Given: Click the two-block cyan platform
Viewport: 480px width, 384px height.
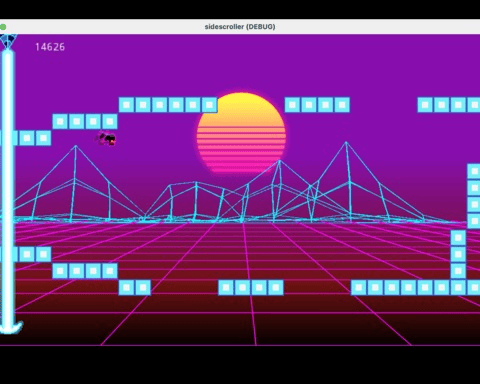Looking at the screenshot, I should [x=135, y=287].
